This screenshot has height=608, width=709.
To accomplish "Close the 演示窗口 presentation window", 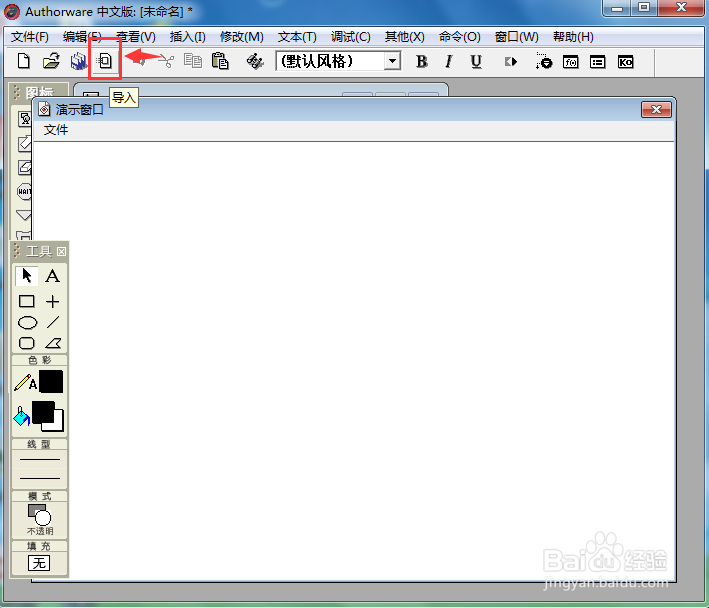I will point(656,109).
